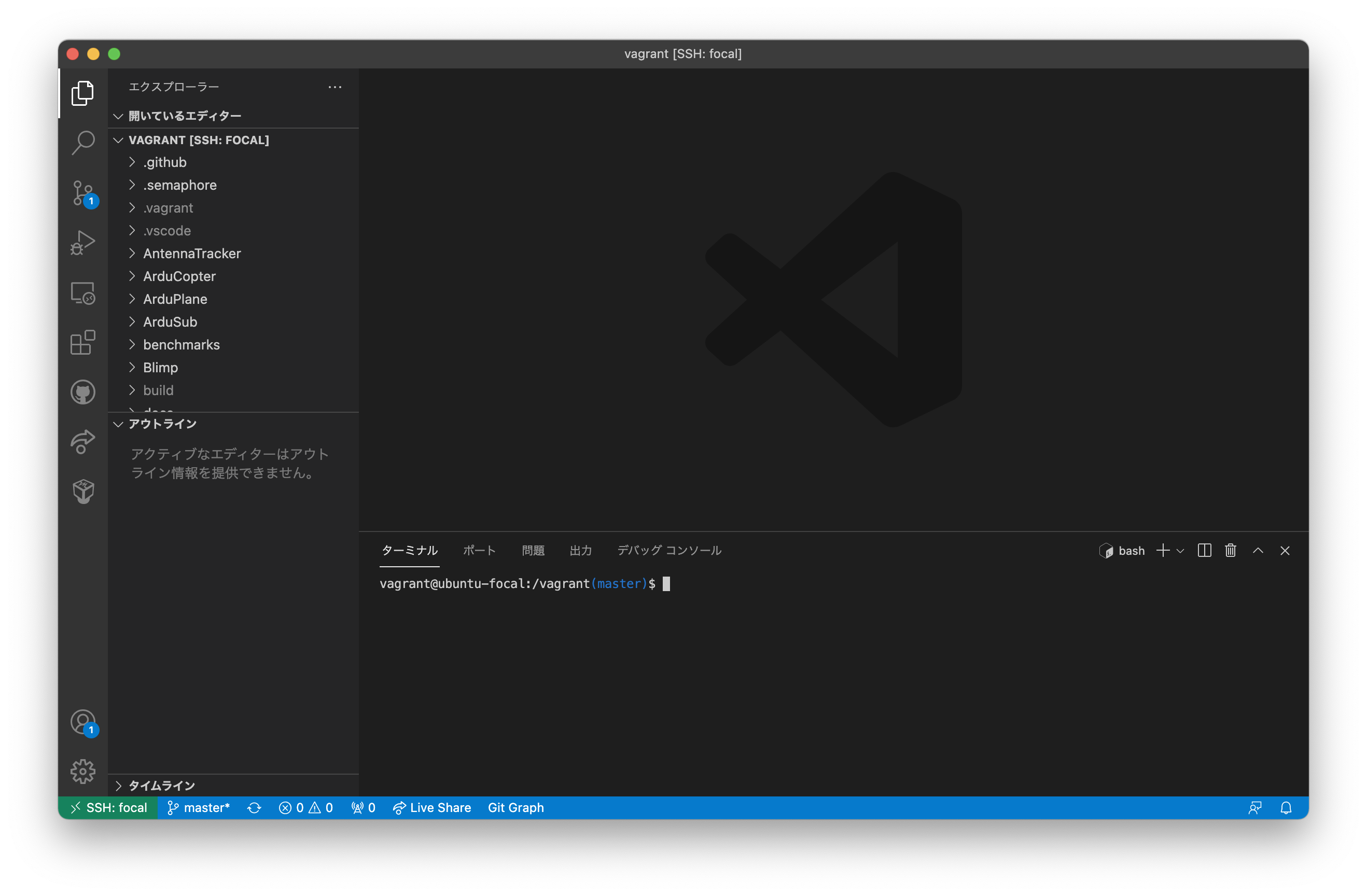The height and width of the screenshot is (896, 1367).
Task: Open the Run and Debug view
Action: pos(83,242)
